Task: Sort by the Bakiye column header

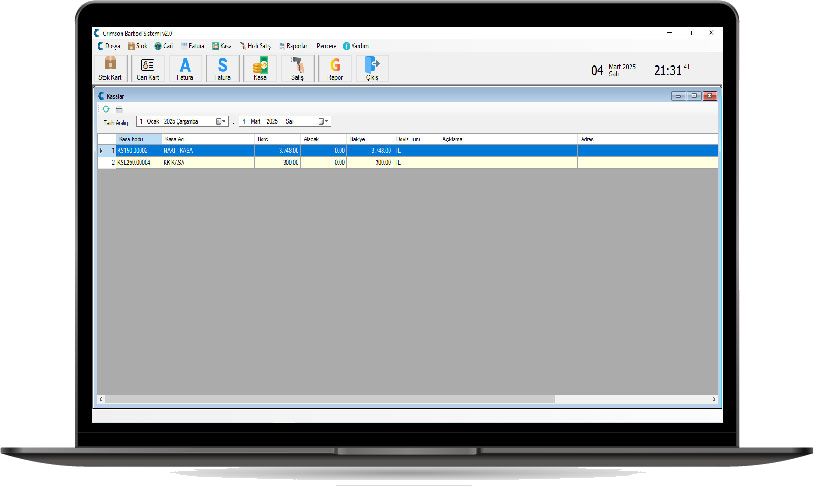Action: tap(358, 139)
